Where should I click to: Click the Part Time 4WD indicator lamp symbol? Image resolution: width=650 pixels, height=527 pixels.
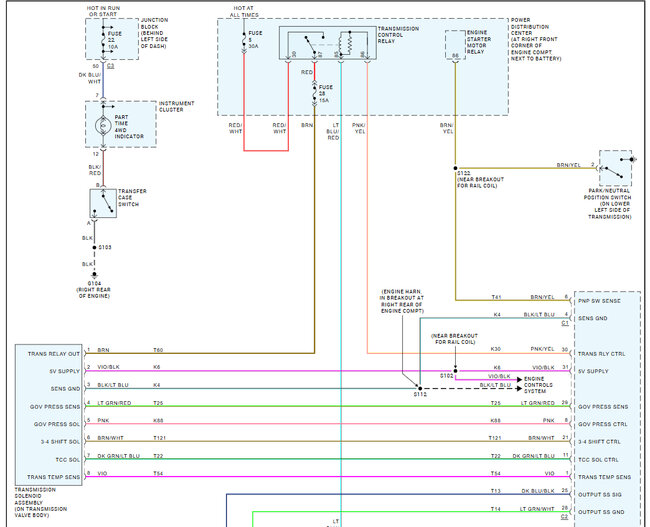click(103, 125)
